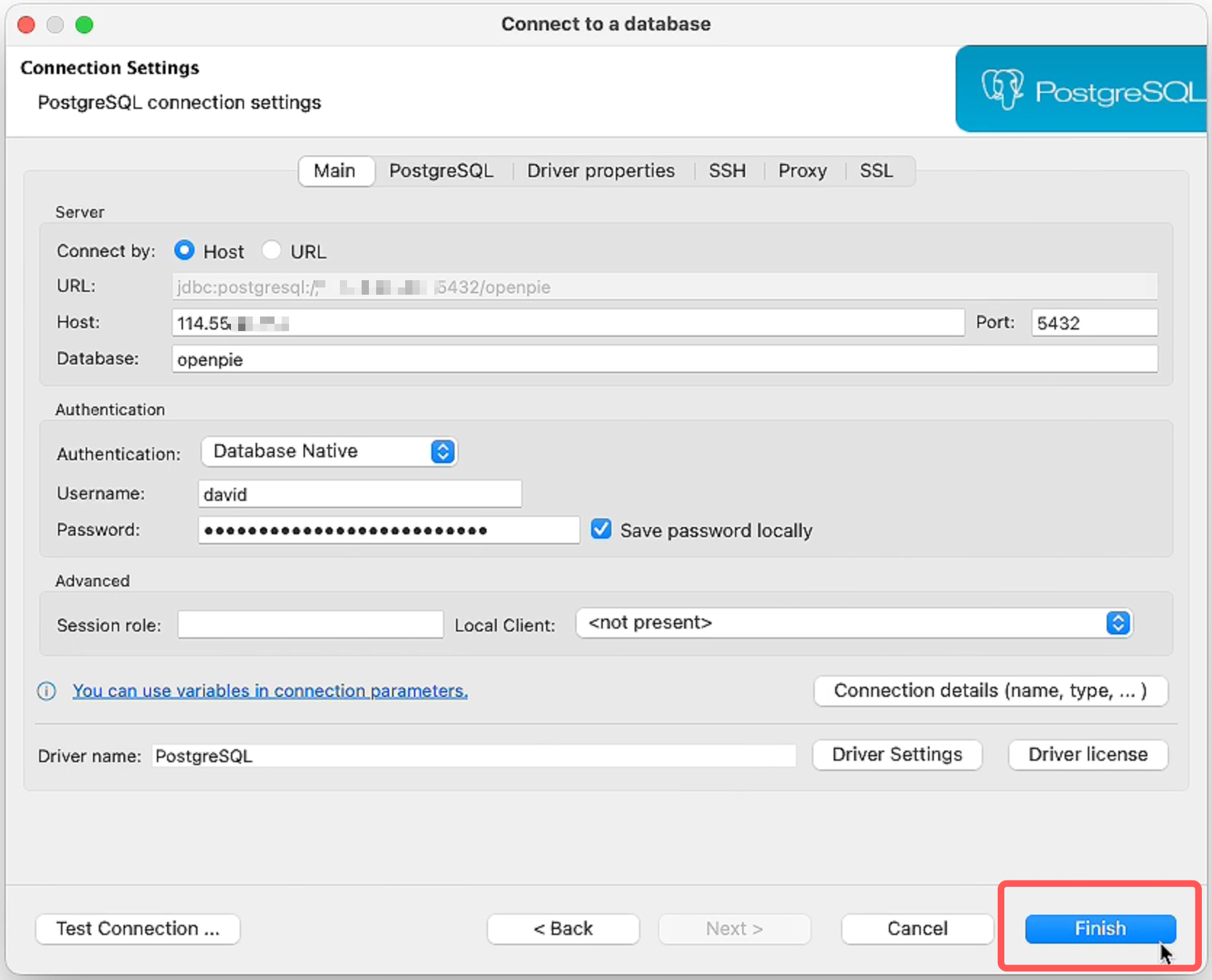Go back with the < Back button
1212x980 pixels.
(564, 928)
